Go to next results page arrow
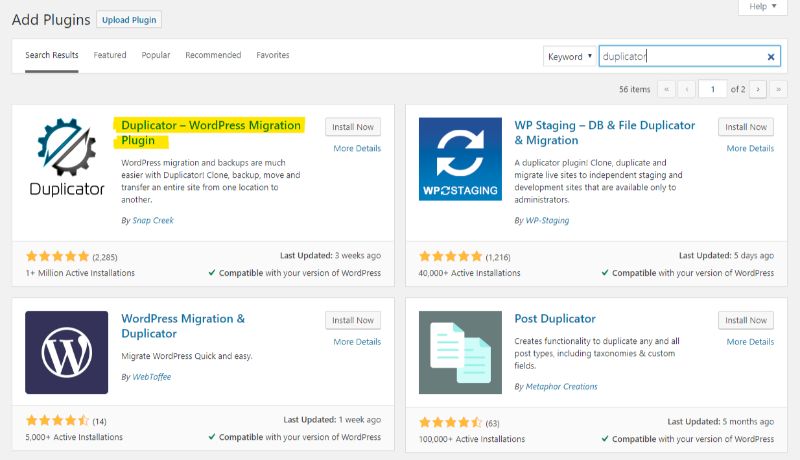 (x=758, y=89)
